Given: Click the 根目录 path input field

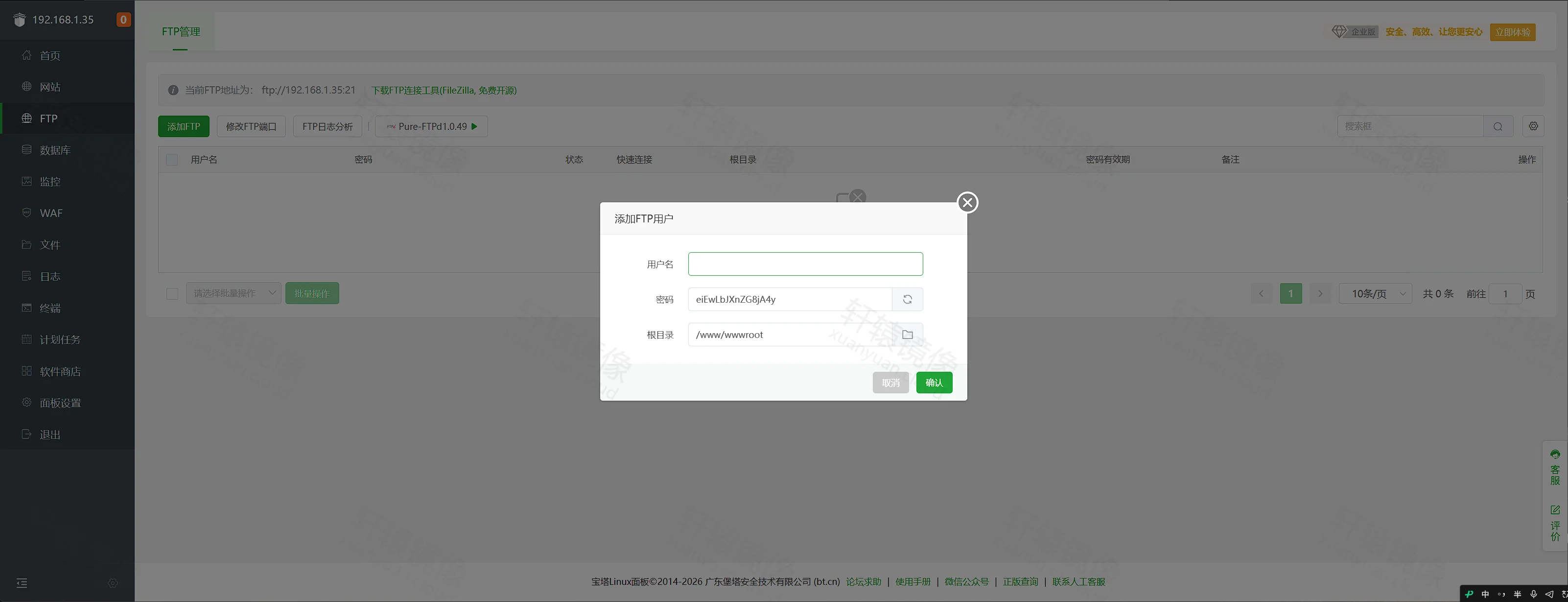Looking at the screenshot, I should (790, 335).
